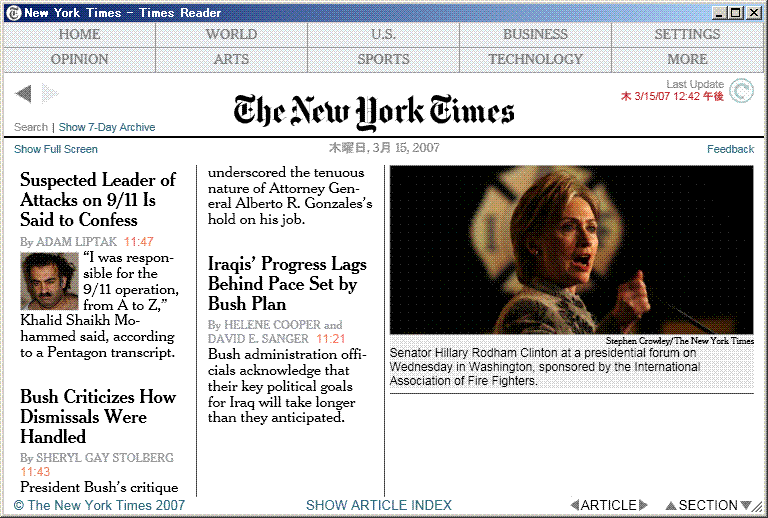Click the 11:21 article timestamp
The width and height of the screenshot is (768, 518).
pos(331,339)
